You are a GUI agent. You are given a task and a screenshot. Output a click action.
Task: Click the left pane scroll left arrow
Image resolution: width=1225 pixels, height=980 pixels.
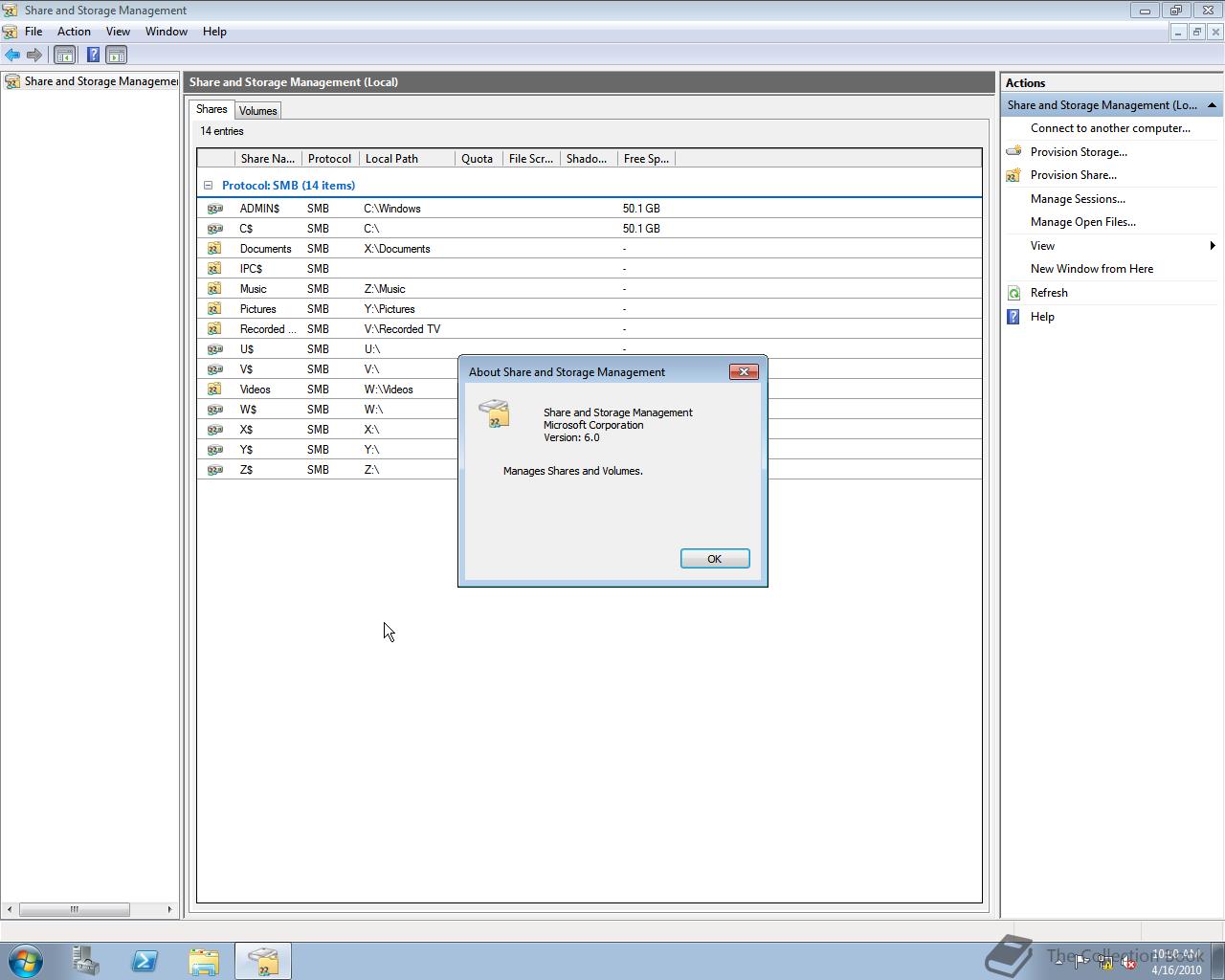click(x=10, y=909)
